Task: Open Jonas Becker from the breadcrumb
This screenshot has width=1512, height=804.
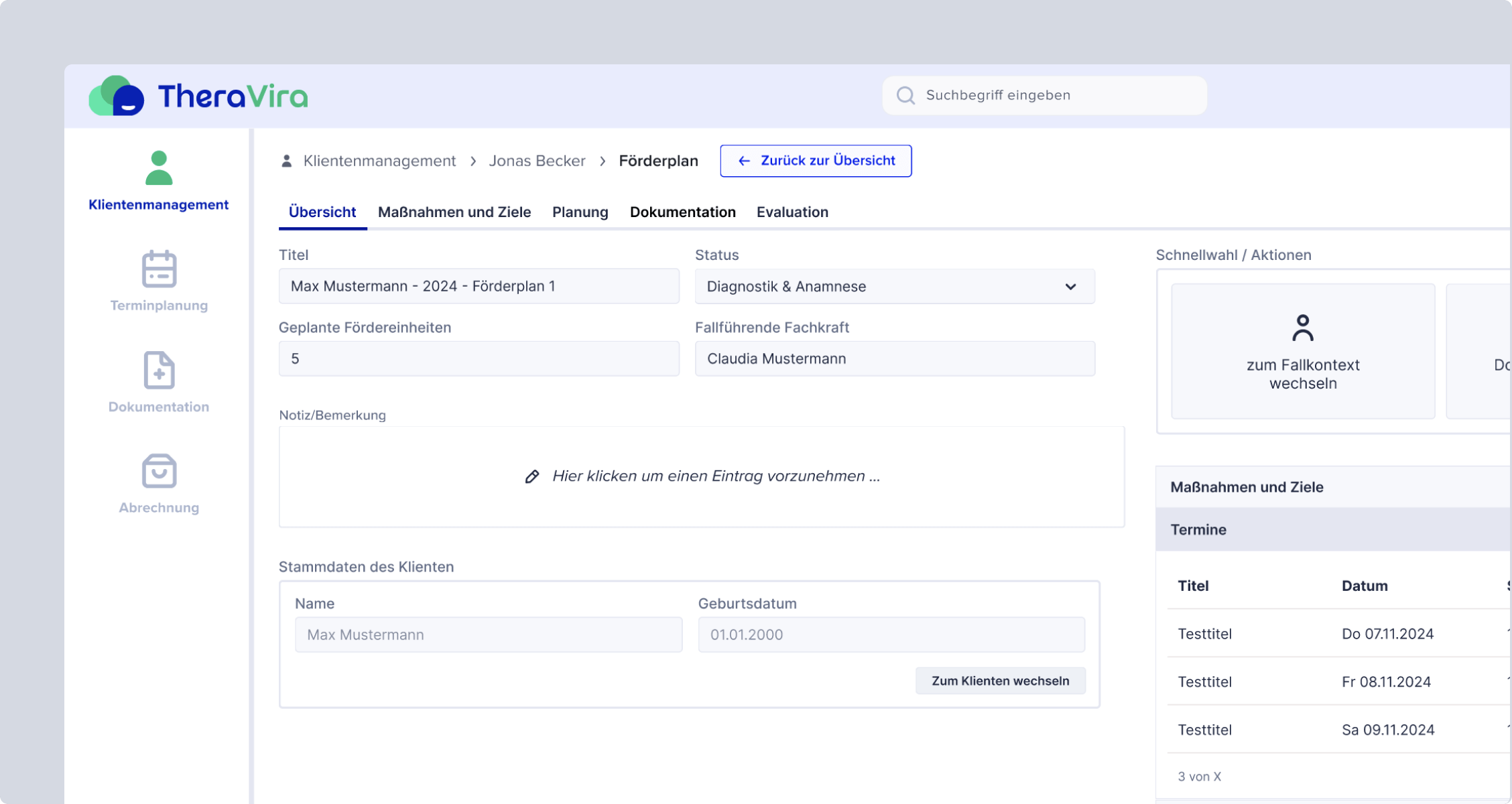Action: click(537, 161)
